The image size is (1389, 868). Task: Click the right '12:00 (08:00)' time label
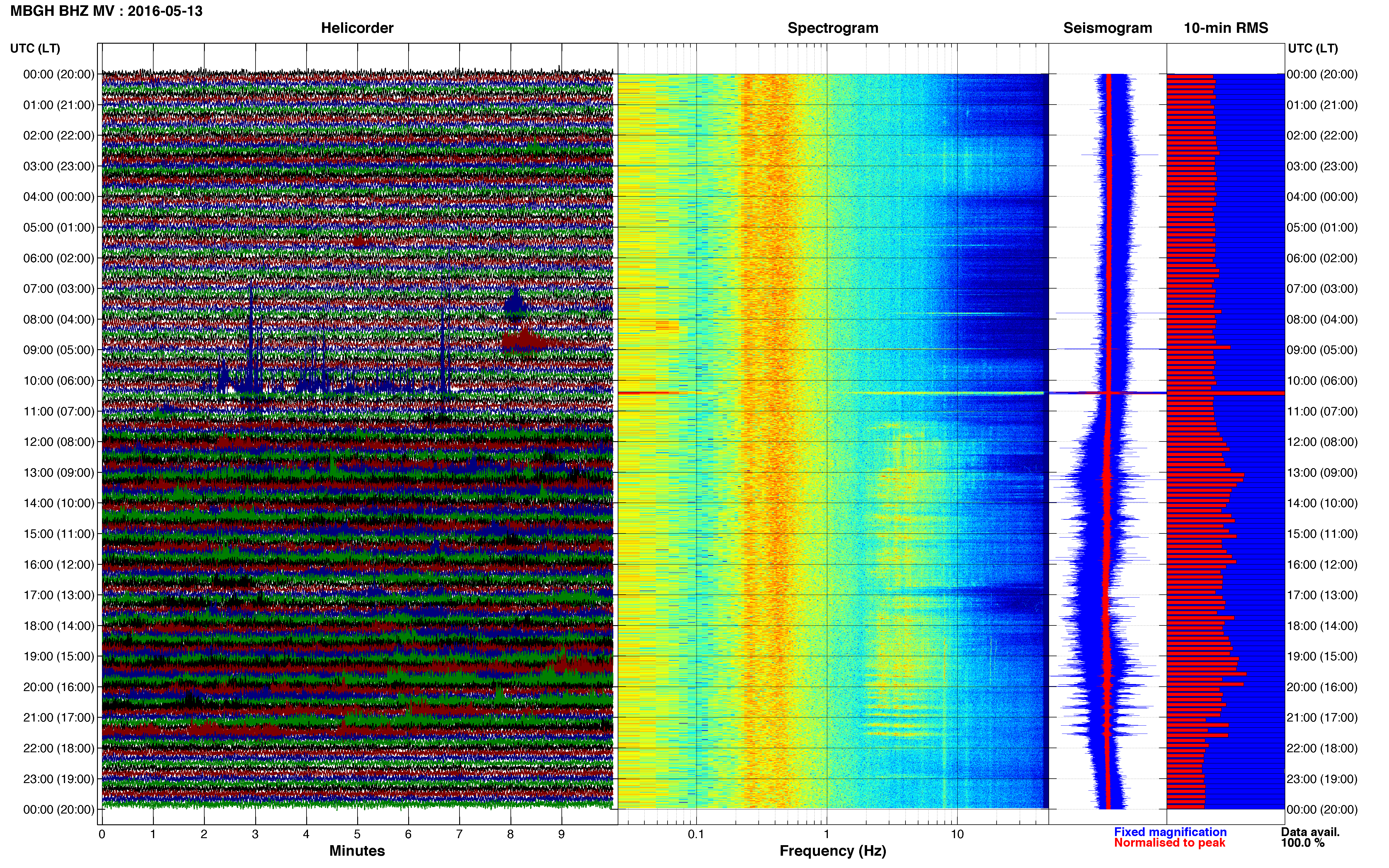pos(1322,442)
